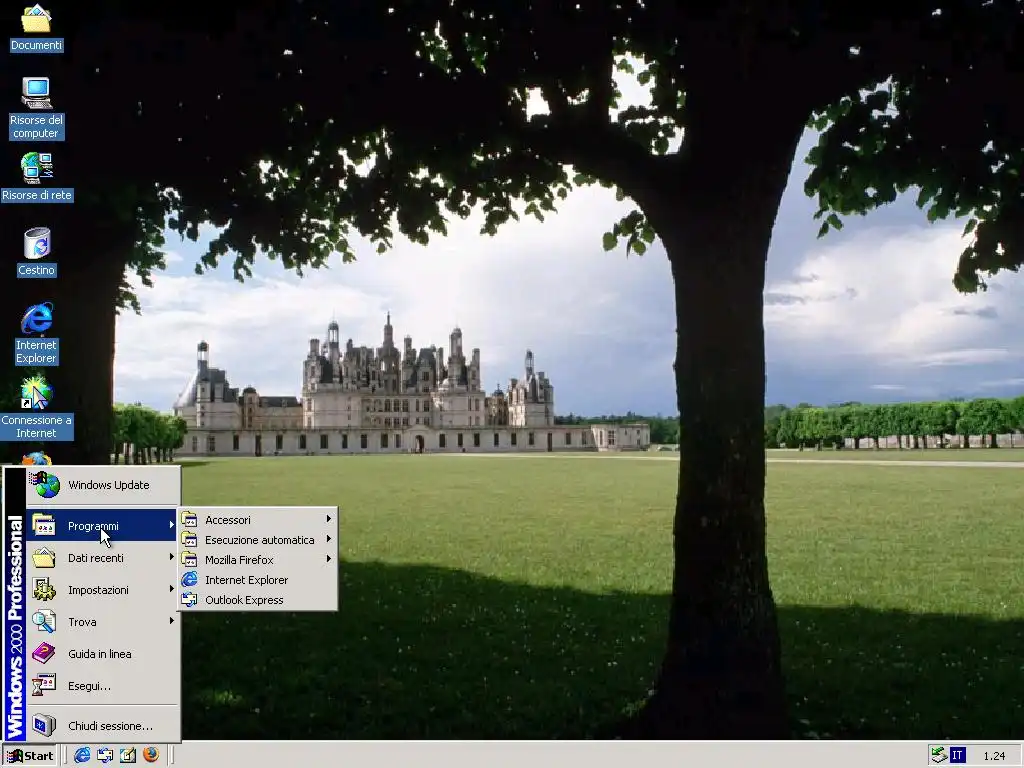Expand the Mozilla Firefox submenu arrow
1024x768 pixels.
tap(328, 559)
